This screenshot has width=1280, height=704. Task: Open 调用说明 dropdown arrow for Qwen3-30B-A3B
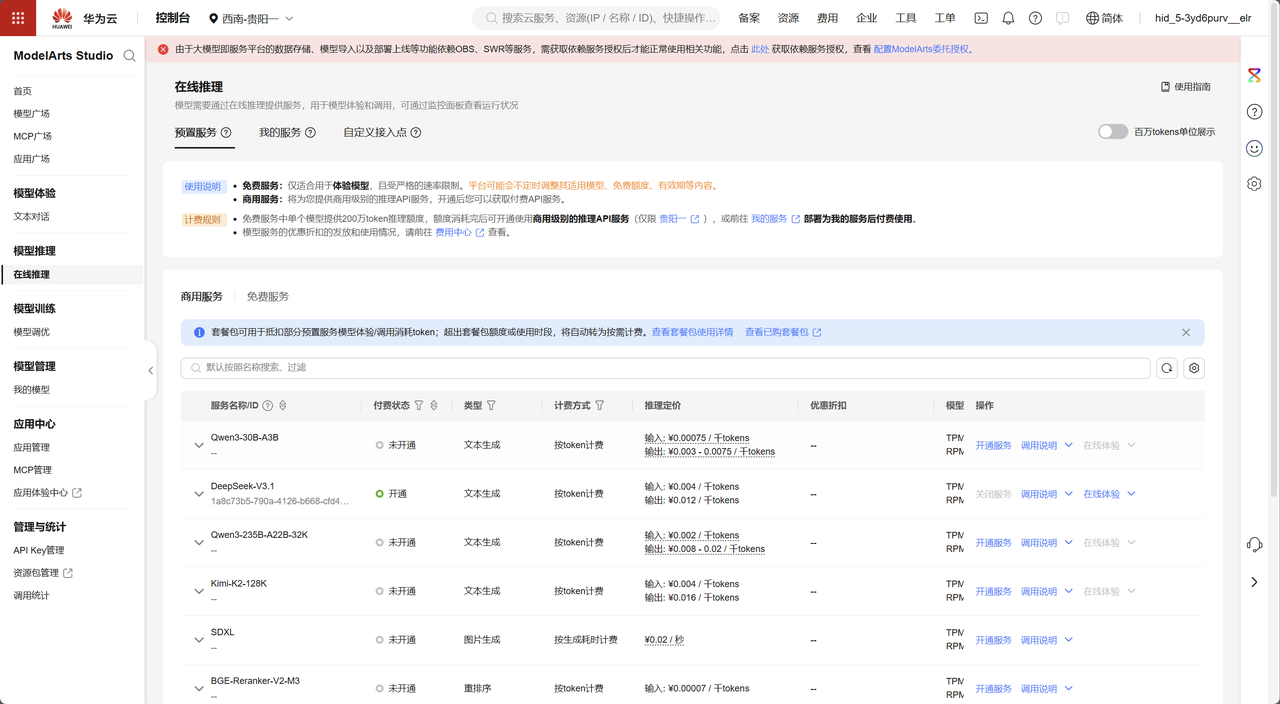1068,445
